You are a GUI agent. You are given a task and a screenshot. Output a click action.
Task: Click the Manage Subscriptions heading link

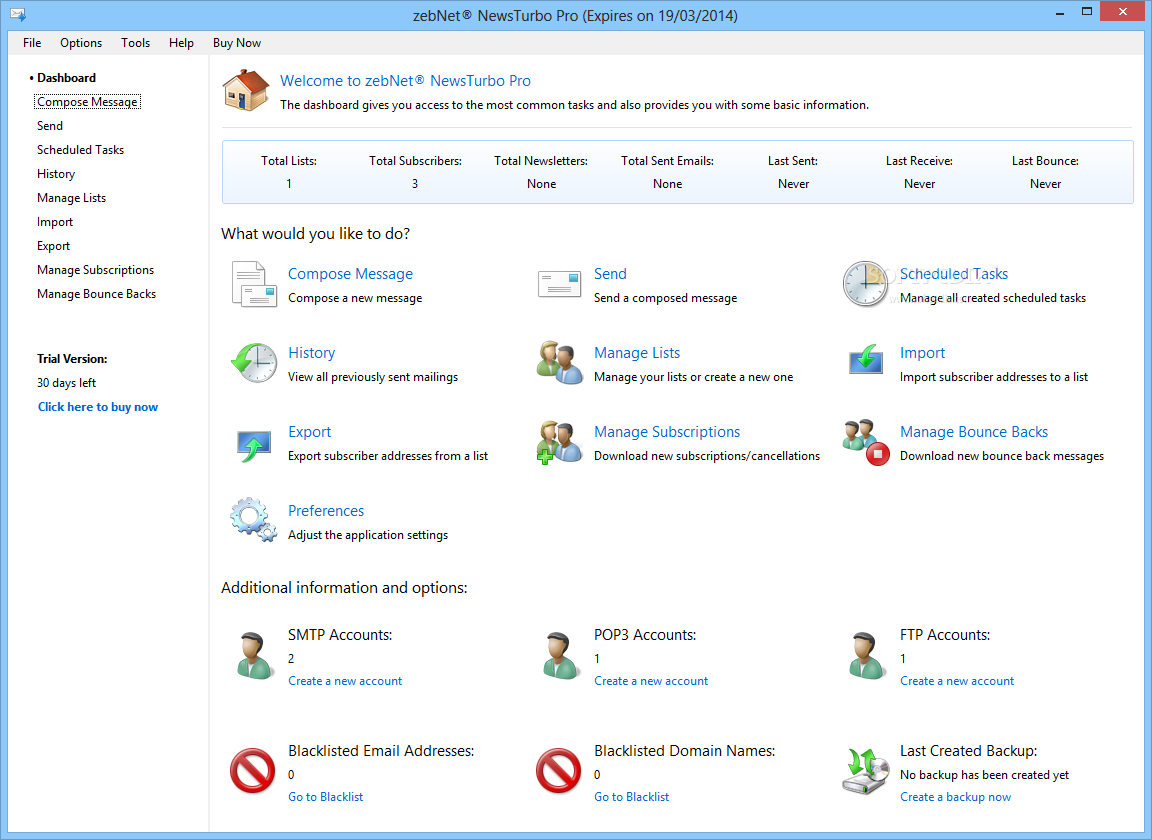pos(667,432)
